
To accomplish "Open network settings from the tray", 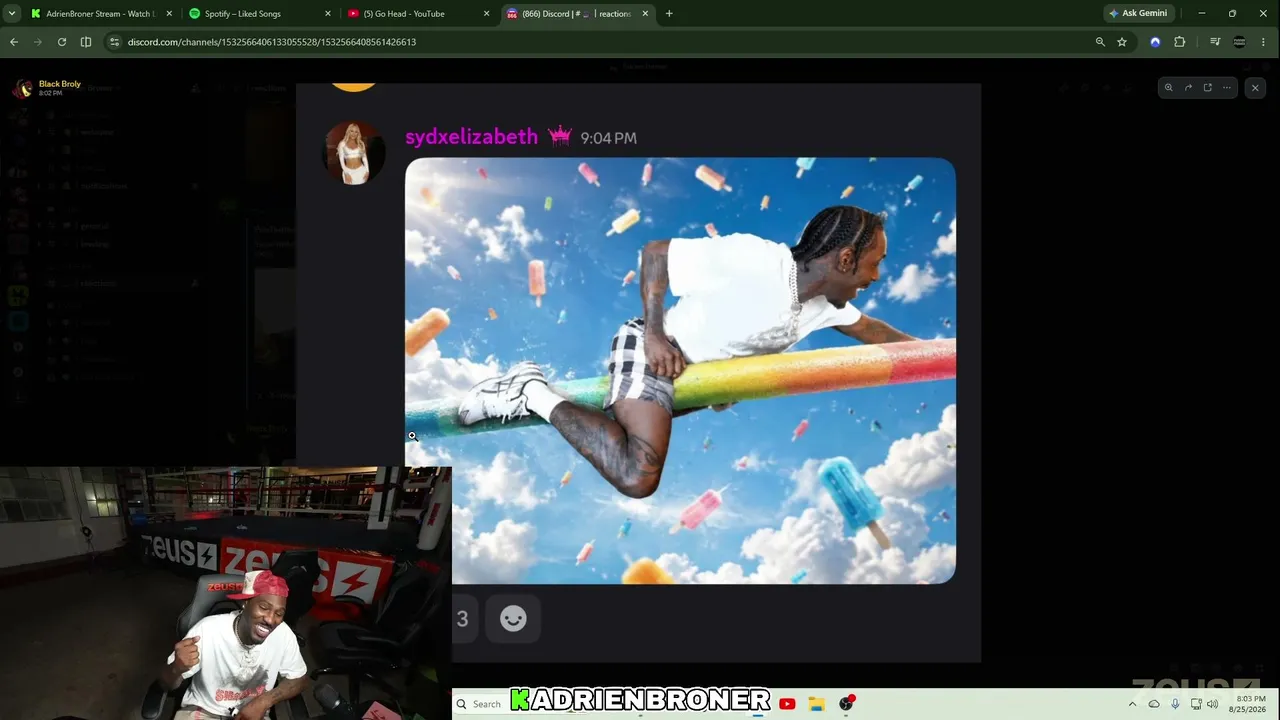I will coord(1196,704).
